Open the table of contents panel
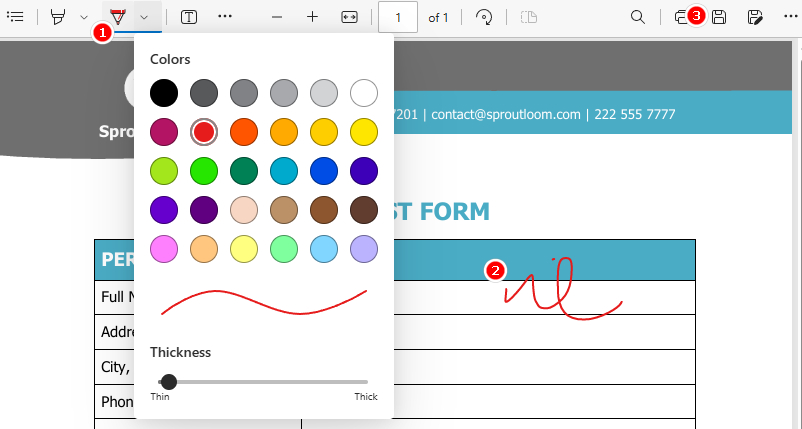Image resolution: width=802 pixels, height=429 pixels. tap(16, 17)
